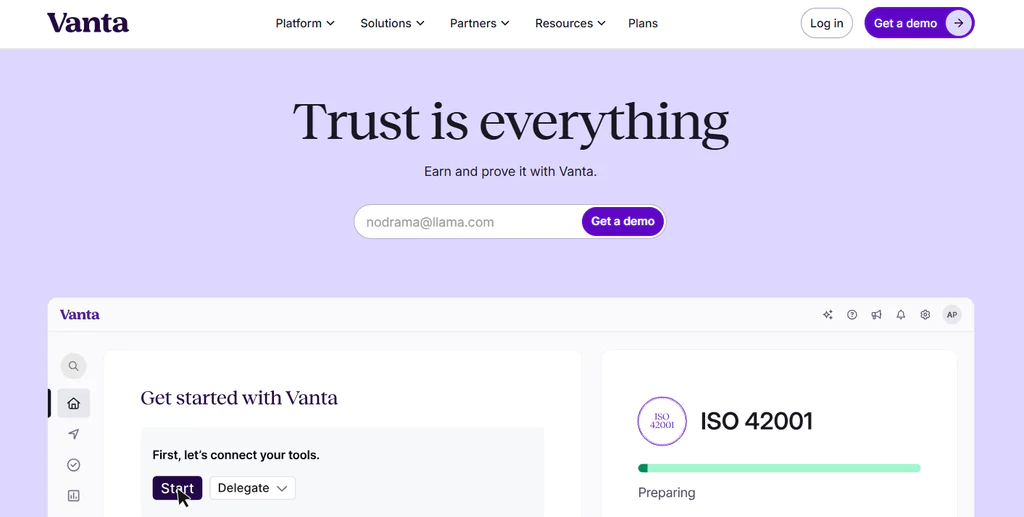Click the ISO 42001 progress bar
Screen dimensions: 1024x517
[779, 468]
